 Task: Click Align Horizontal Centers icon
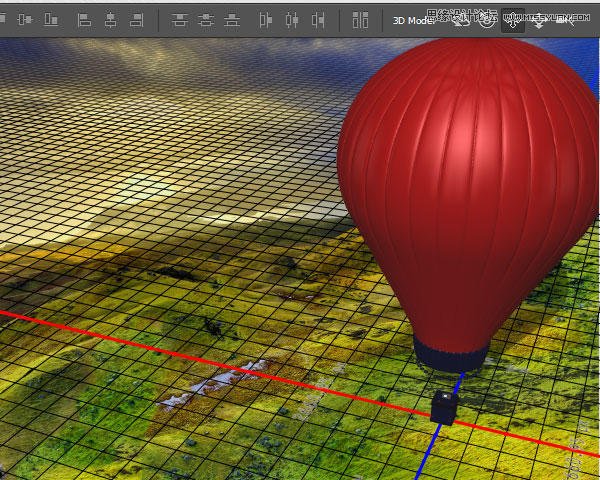pos(111,20)
